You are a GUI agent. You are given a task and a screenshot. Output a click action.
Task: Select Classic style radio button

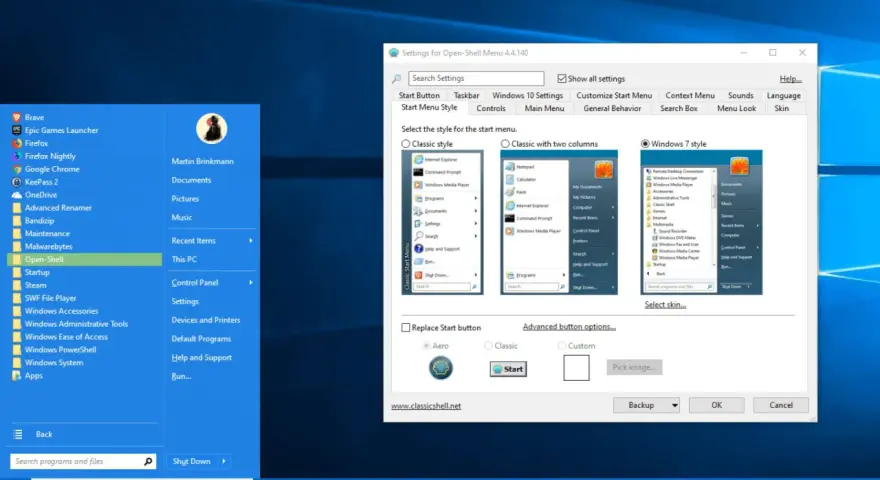pyautogui.click(x=406, y=144)
